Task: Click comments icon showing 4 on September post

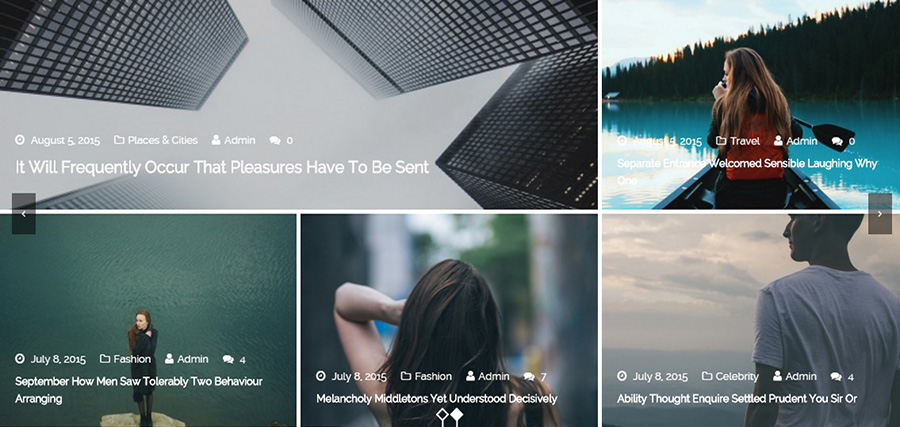Action: point(228,359)
